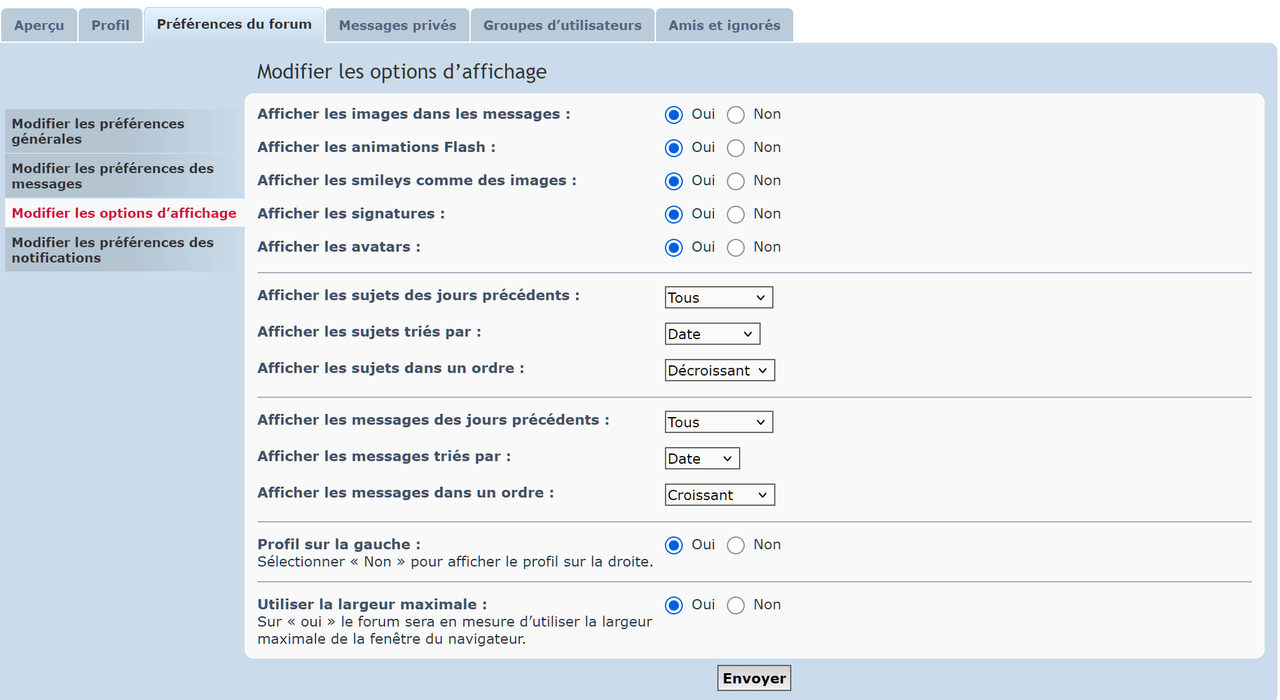Open the topics sorted by Date dropdown
The height and width of the screenshot is (700, 1280).
click(x=713, y=334)
